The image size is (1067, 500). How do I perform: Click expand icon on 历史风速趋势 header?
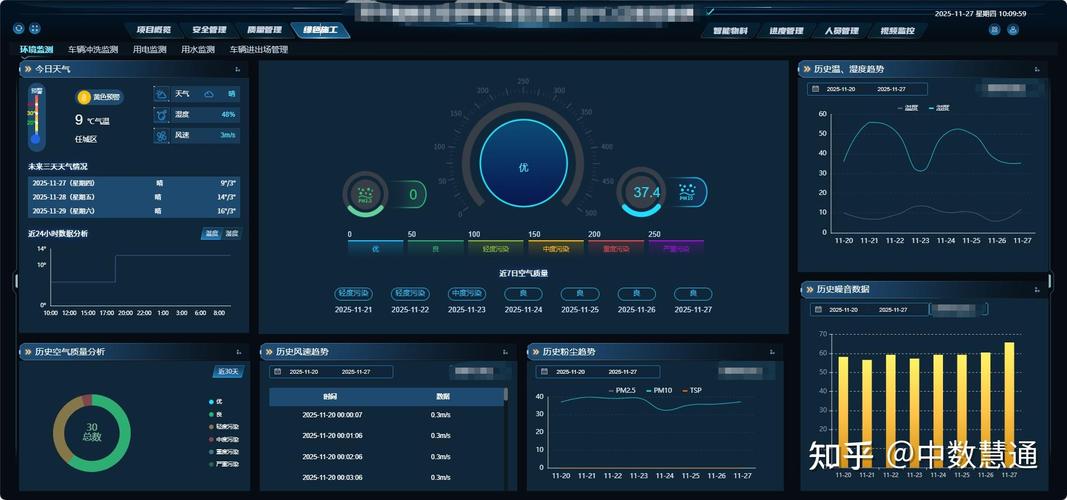click(505, 352)
